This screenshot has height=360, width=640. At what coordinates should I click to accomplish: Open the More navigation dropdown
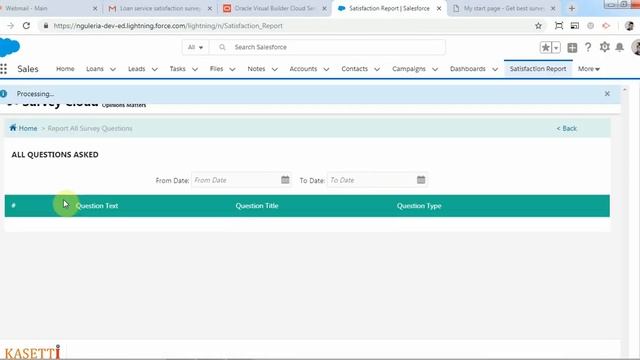(x=589, y=69)
